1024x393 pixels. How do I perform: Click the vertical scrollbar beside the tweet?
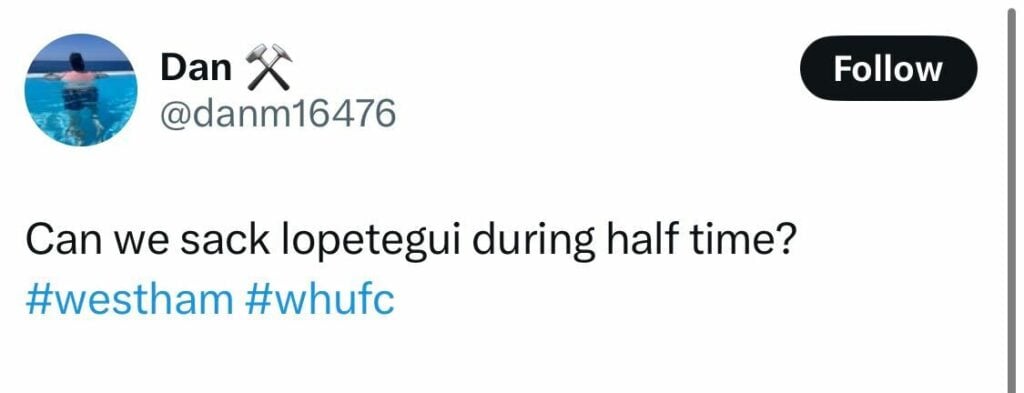1012,196
